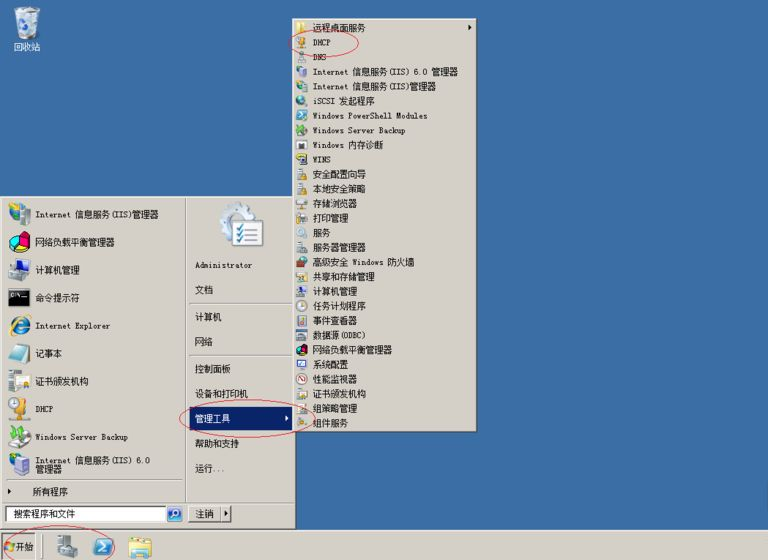Select DHCP in the Administrative Tools menu
The height and width of the screenshot is (560, 768).
pos(321,43)
